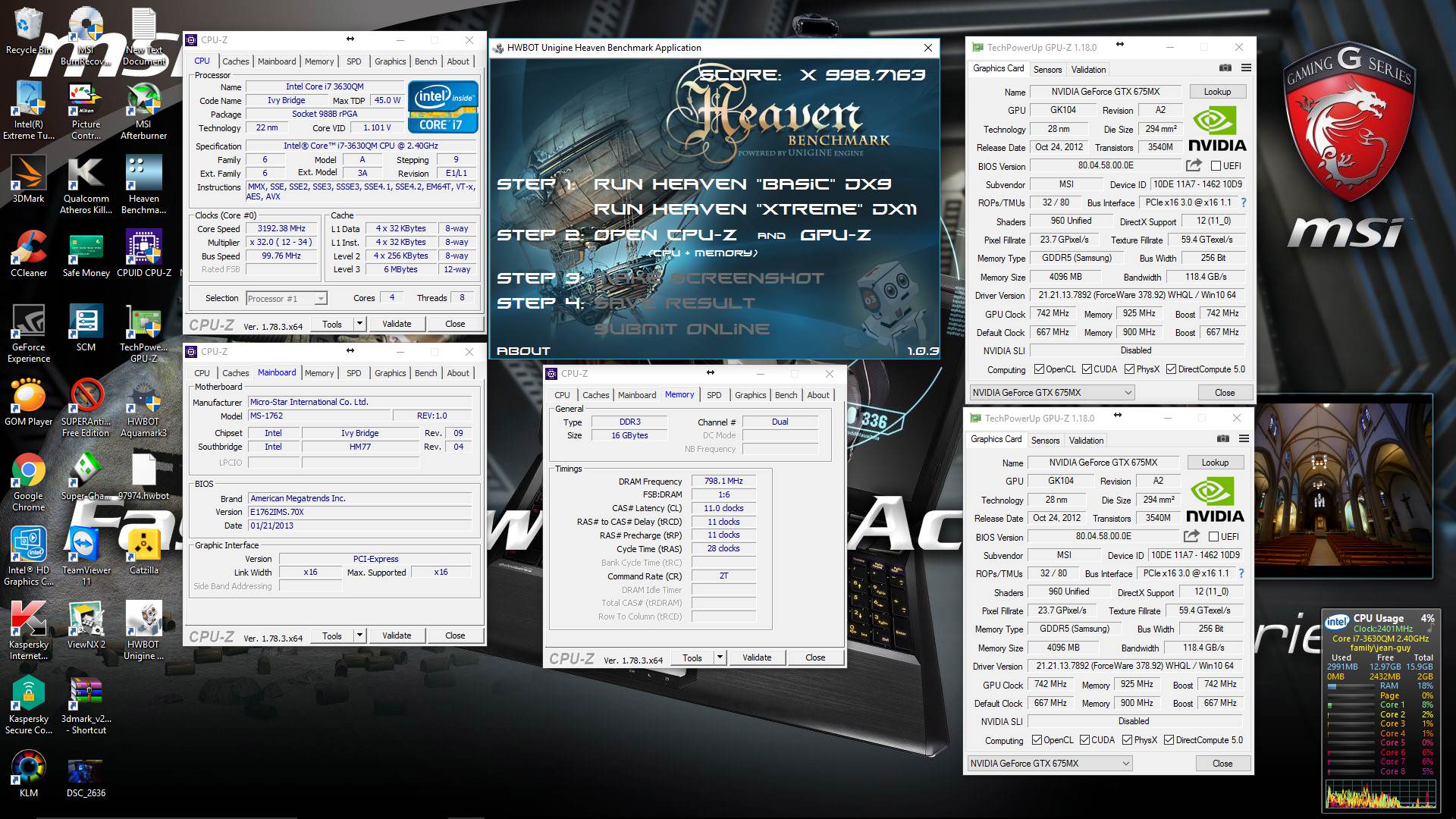
Task: Expand Tools dropdown arrow in top CPU-Z window
Action: (x=359, y=324)
